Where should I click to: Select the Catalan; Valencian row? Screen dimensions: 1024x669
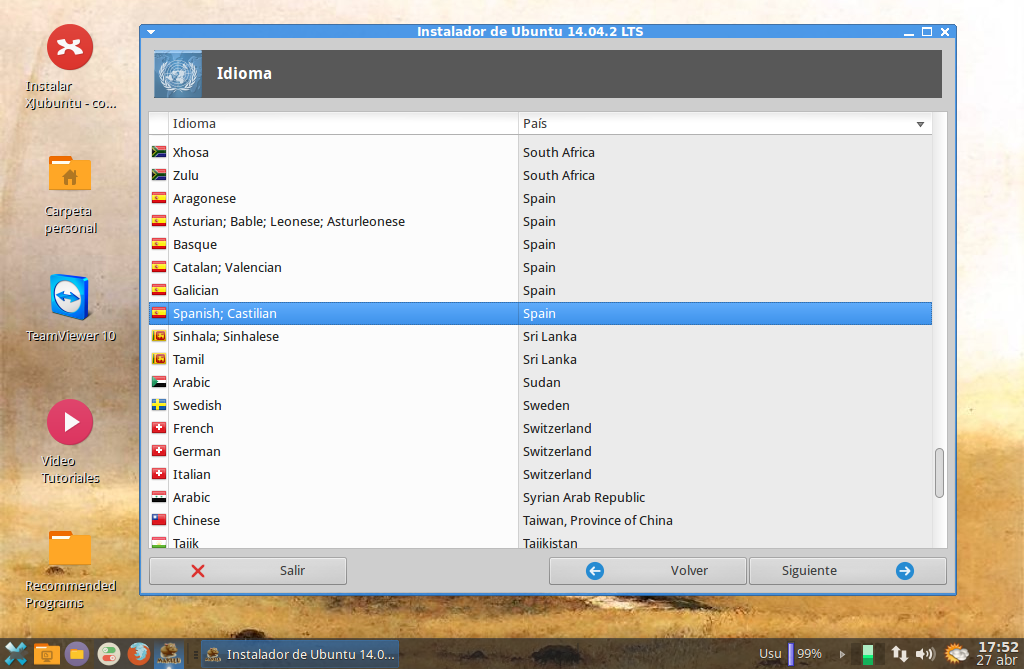point(540,267)
